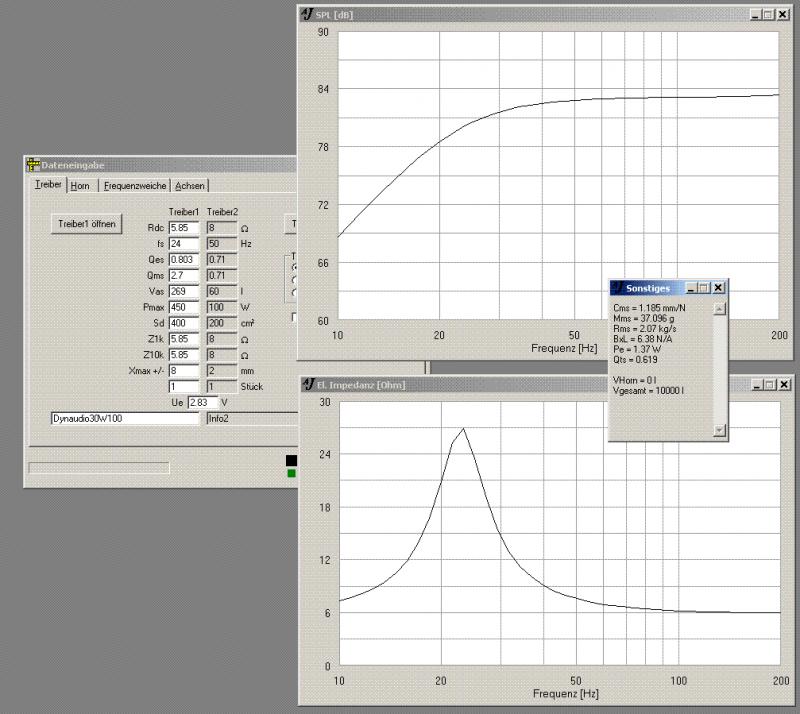800x714 pixels.
Task: Click the SPL [dB] window title icon
Action: 308,14
